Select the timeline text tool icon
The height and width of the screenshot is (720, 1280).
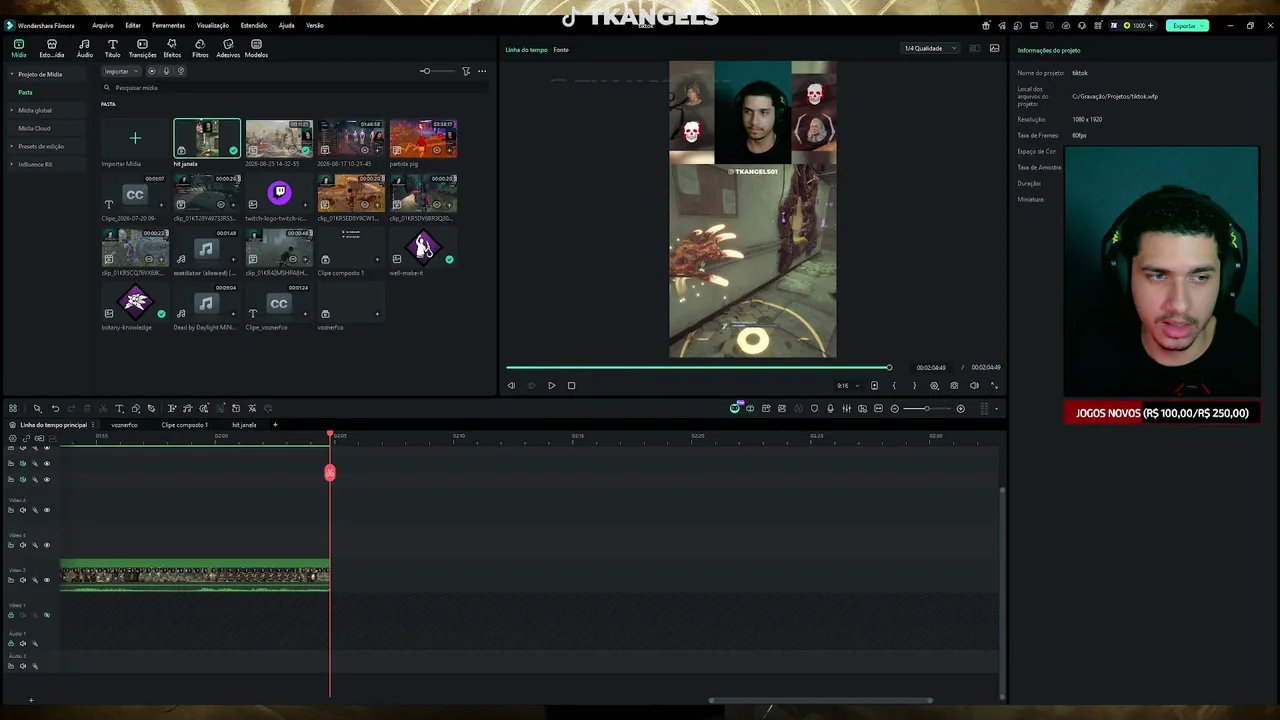[x=118, y=408]
